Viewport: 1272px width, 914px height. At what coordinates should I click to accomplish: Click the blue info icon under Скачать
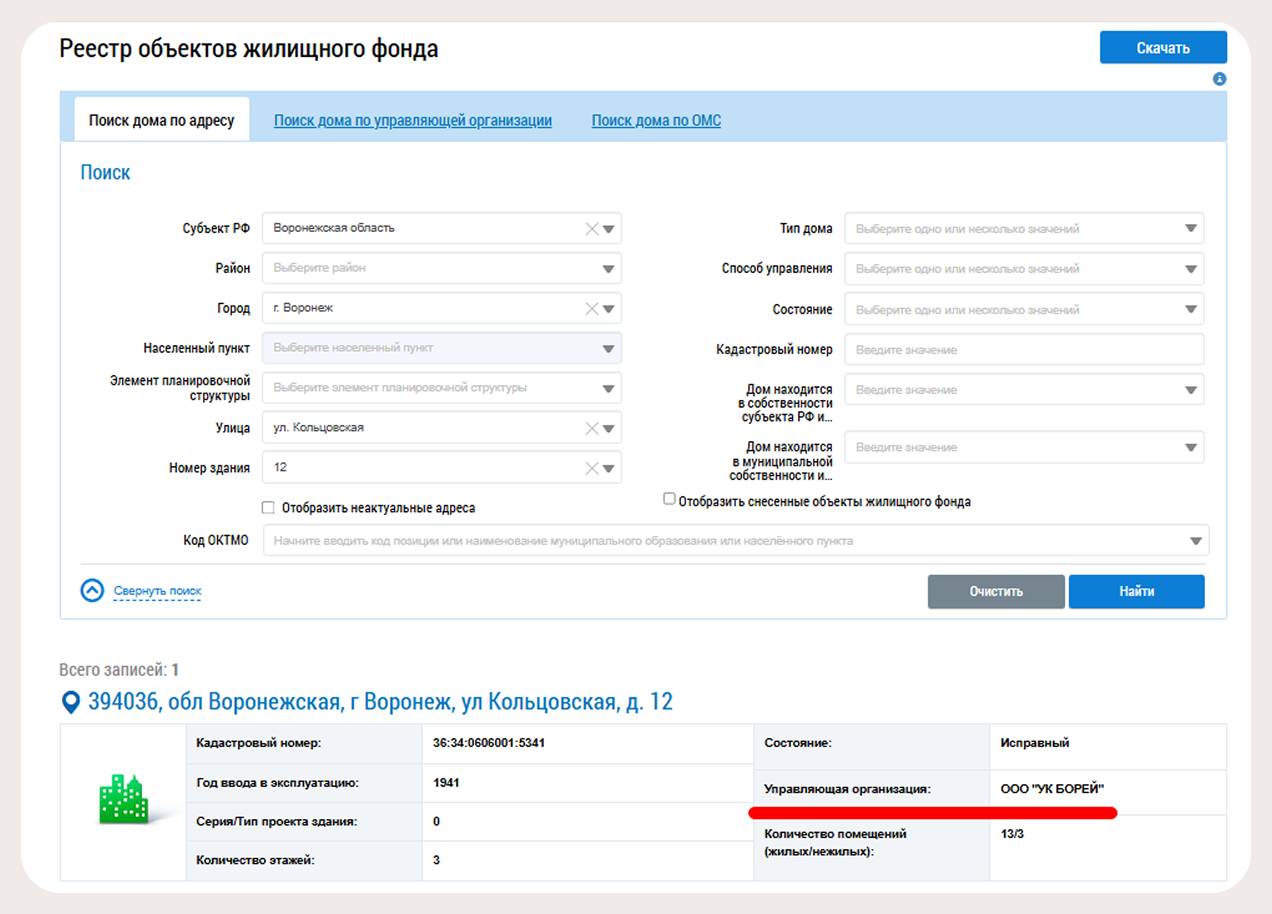tap(1219, 79)
